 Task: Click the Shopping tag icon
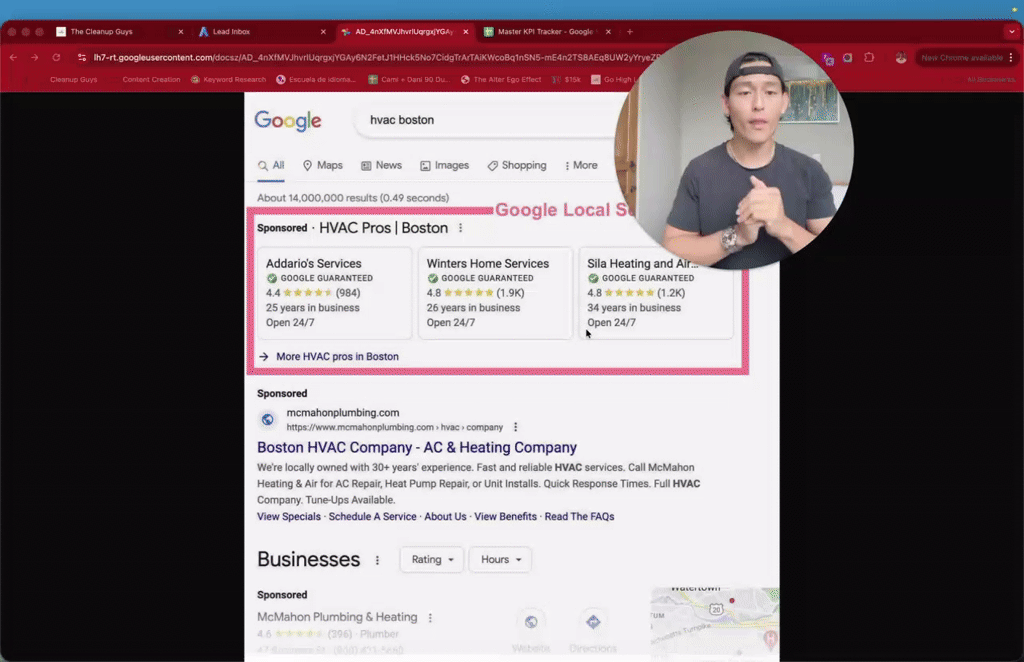pos(492,165)
